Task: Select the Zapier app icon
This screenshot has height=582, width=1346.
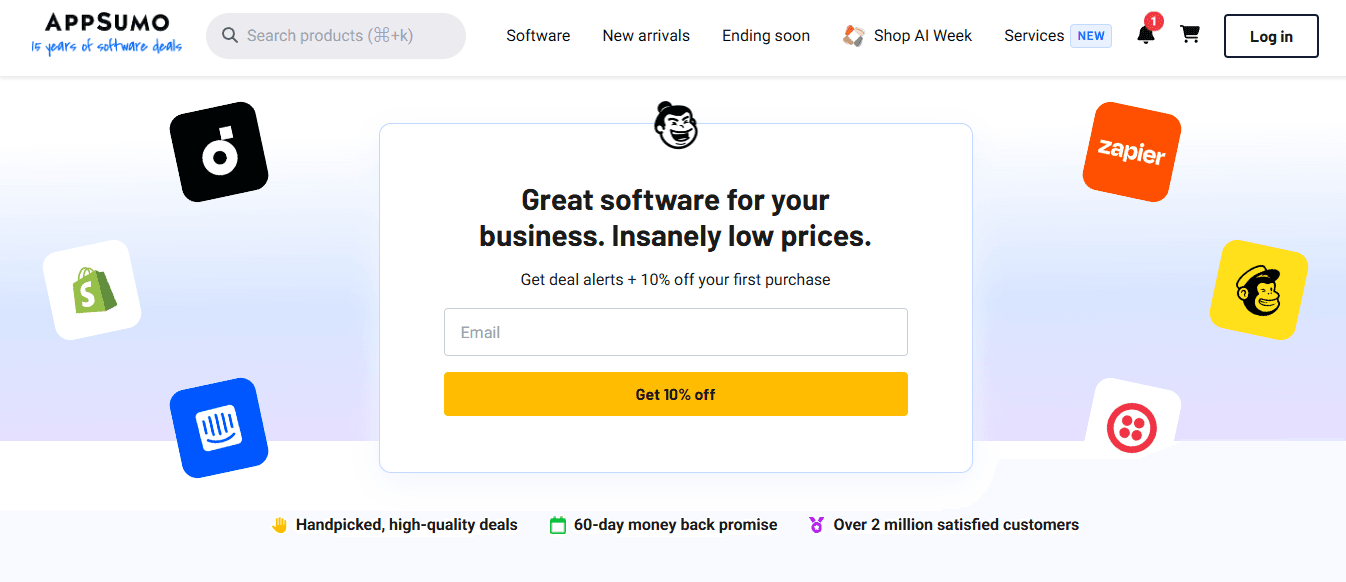Action: (x=1131, y=152)
